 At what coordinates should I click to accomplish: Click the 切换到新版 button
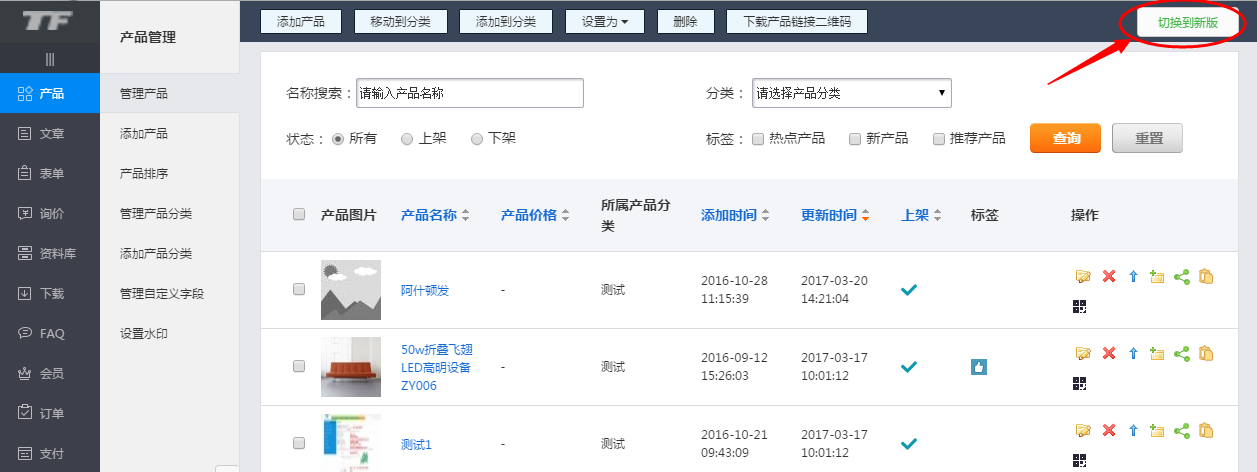coord(1187,23)
